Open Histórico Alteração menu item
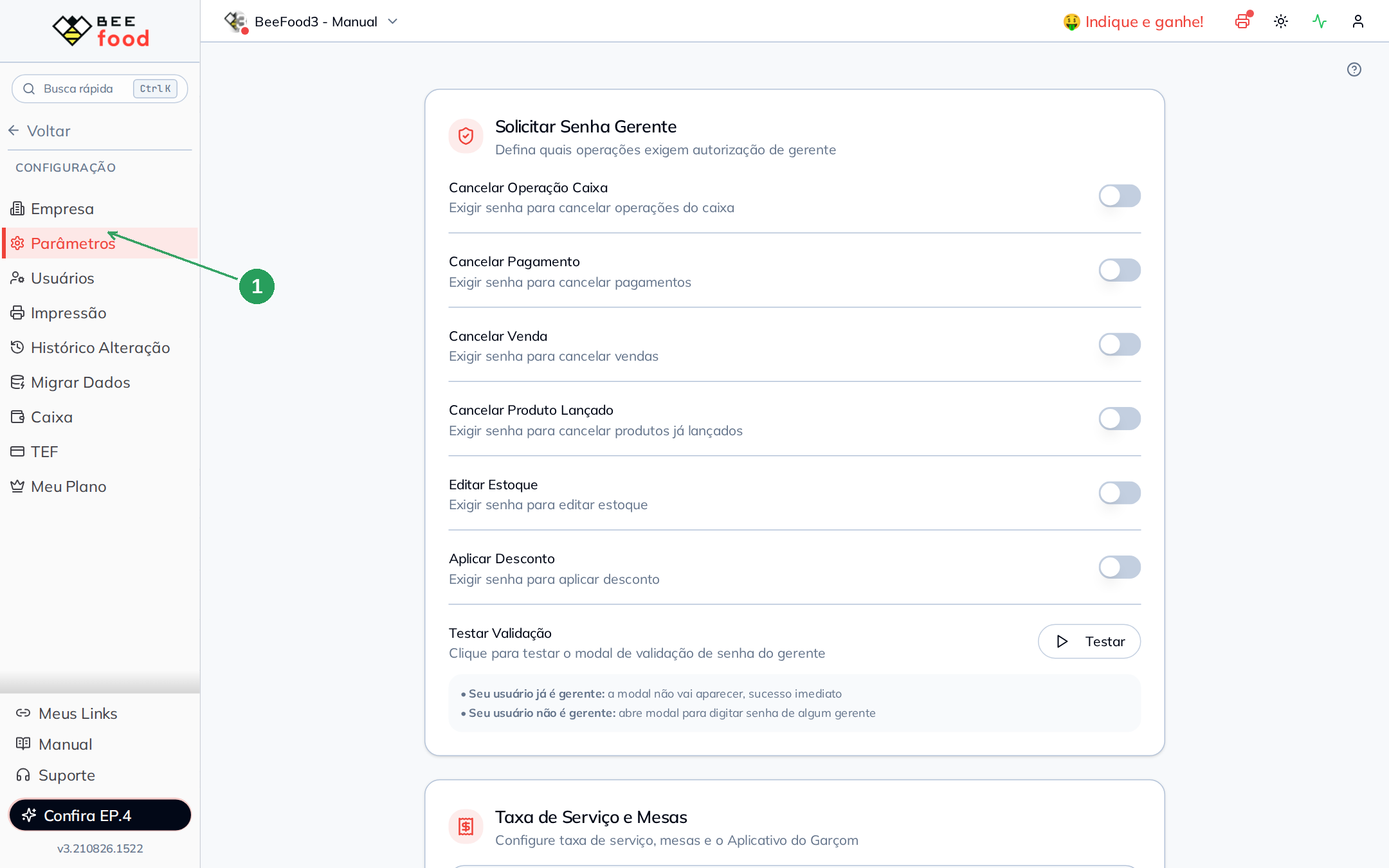1389x868 pixels. pyautogui.click(x=100, y=347)
